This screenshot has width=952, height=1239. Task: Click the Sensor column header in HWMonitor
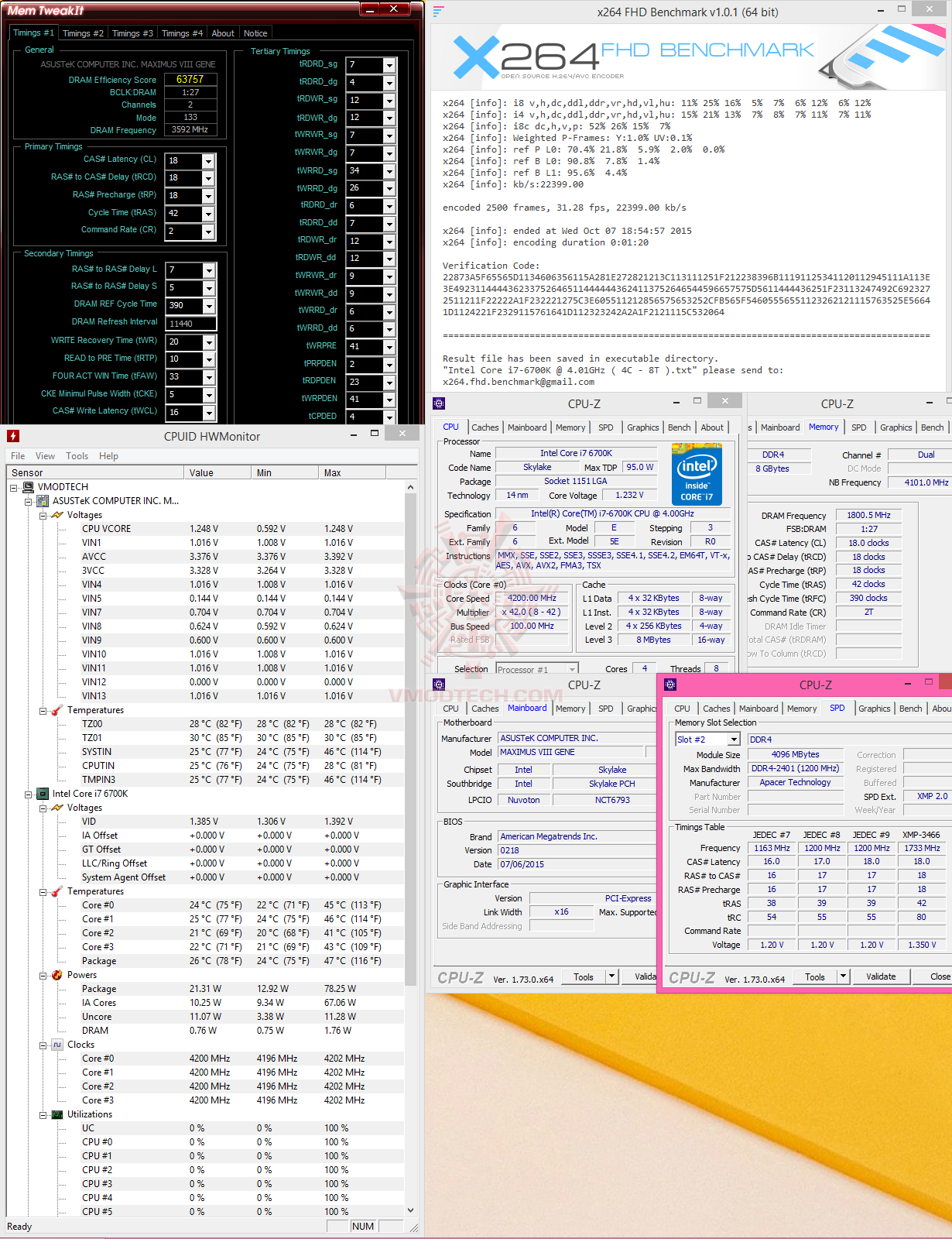click(x=94, y=472)
